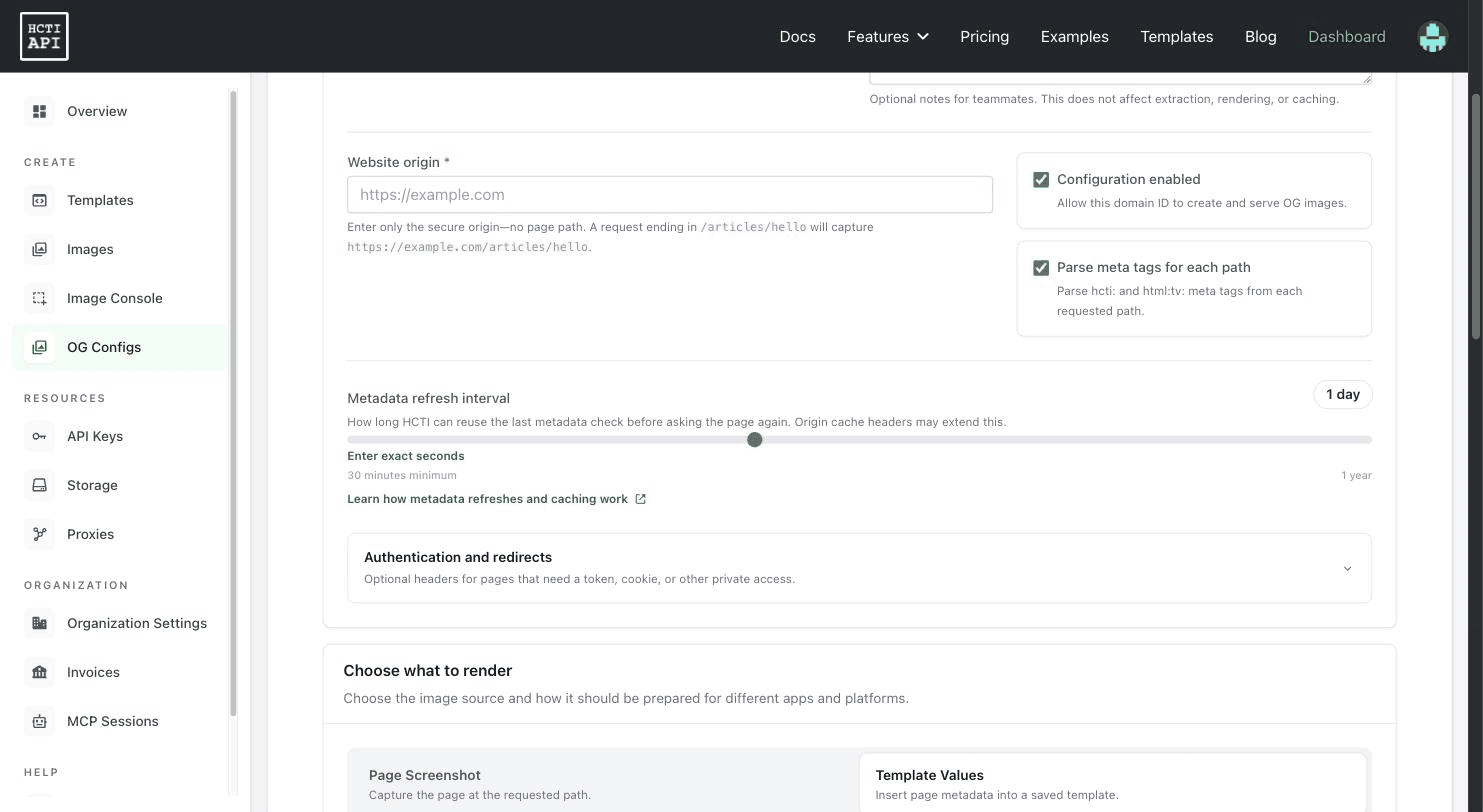Click the Storage drive icon
The image size is (1483, 812).
click(40, 485)
